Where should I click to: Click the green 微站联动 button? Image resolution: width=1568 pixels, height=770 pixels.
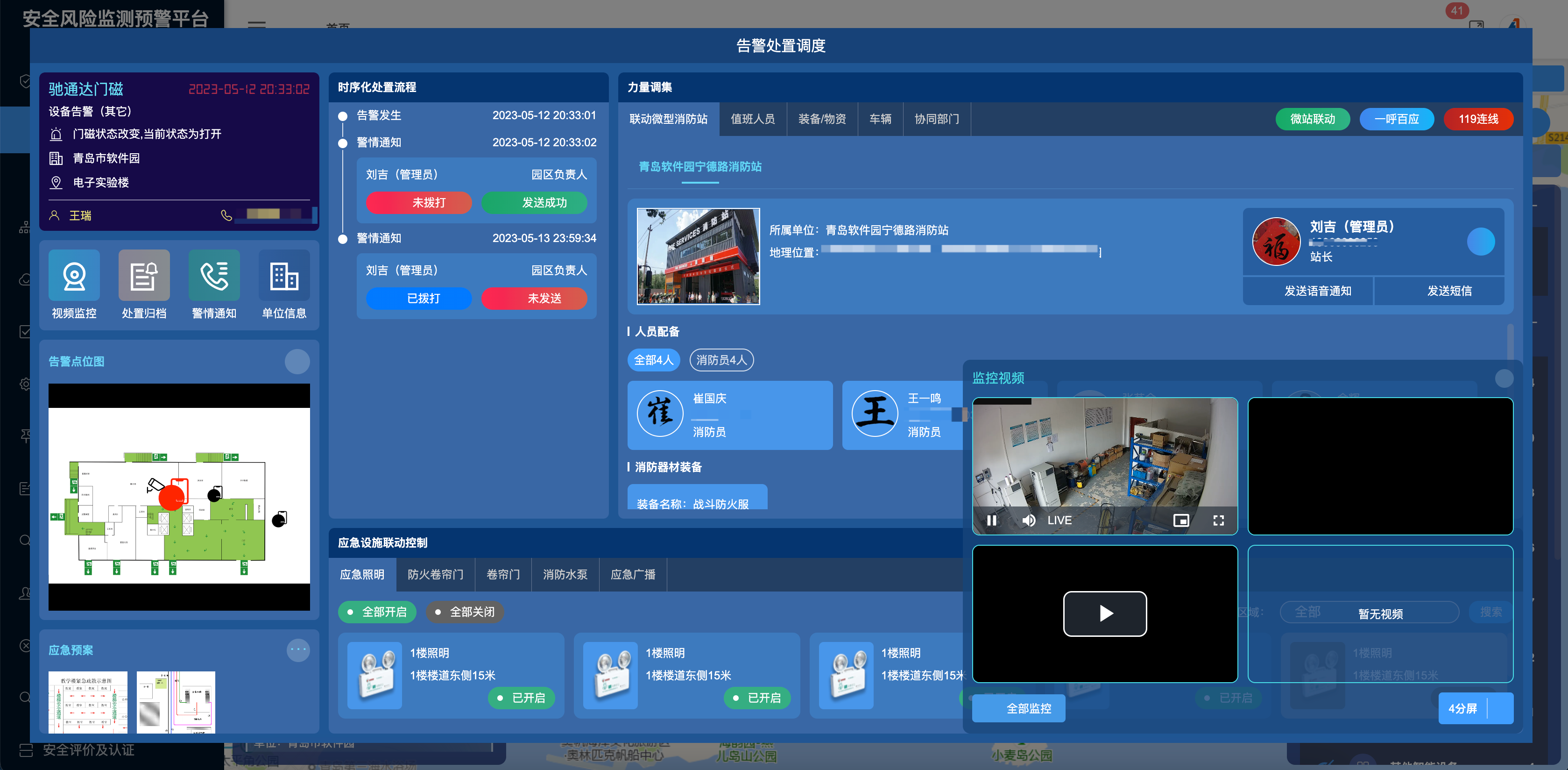pyautogui.click(x=1312, y=119)
